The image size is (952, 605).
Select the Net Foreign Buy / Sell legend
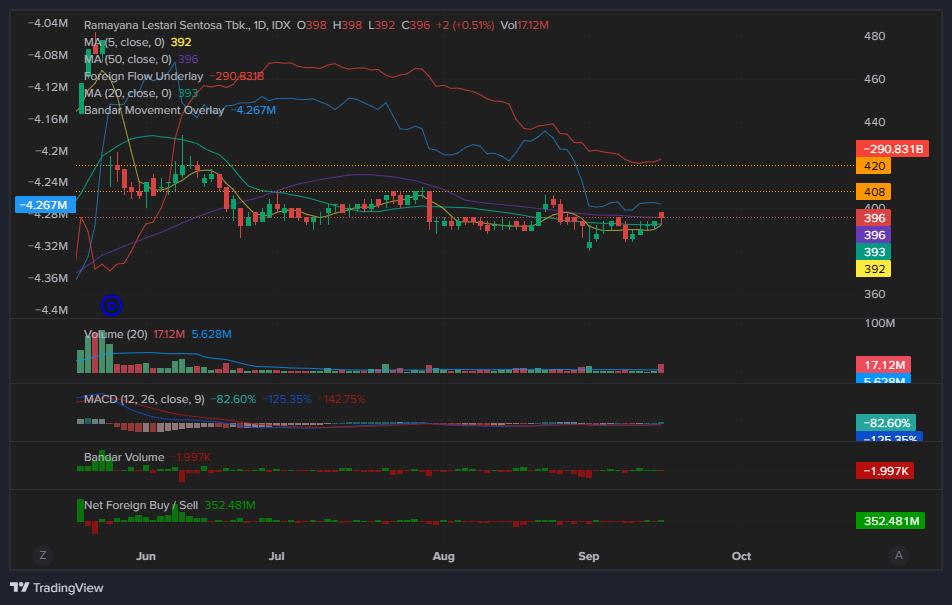(x=141, y=505)
